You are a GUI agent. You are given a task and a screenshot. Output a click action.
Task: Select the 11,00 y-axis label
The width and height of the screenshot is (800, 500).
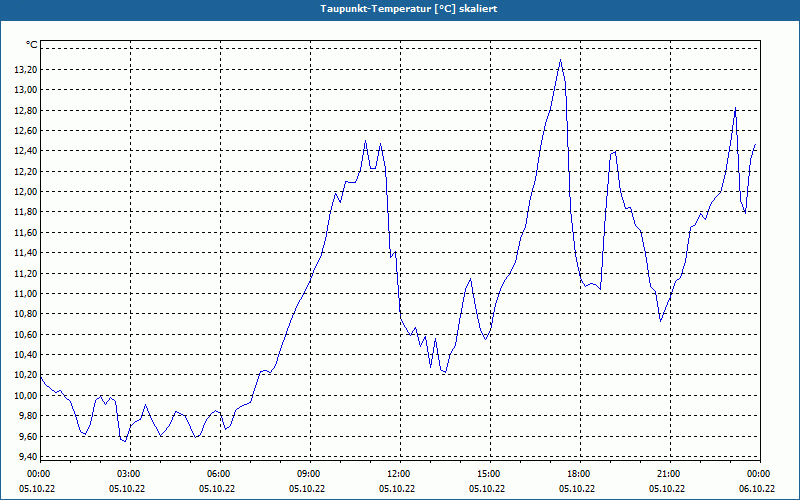tap(27, 293)
